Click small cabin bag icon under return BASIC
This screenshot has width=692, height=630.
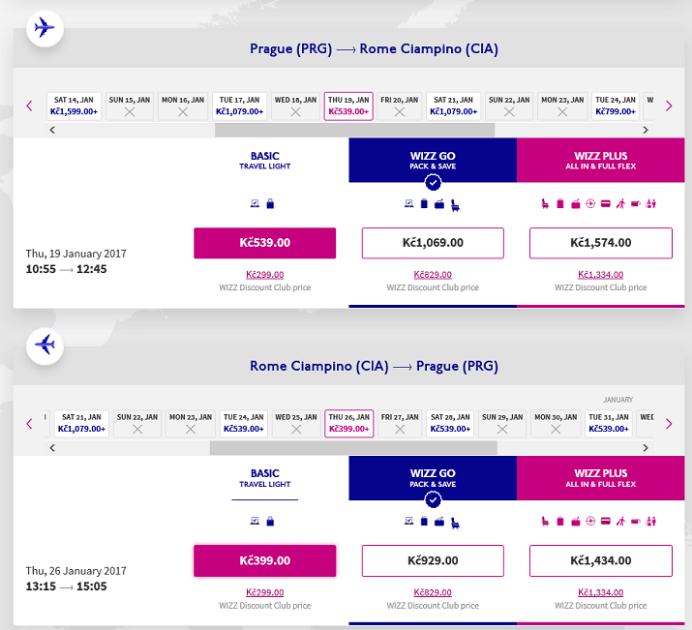(x=270, y=521)
